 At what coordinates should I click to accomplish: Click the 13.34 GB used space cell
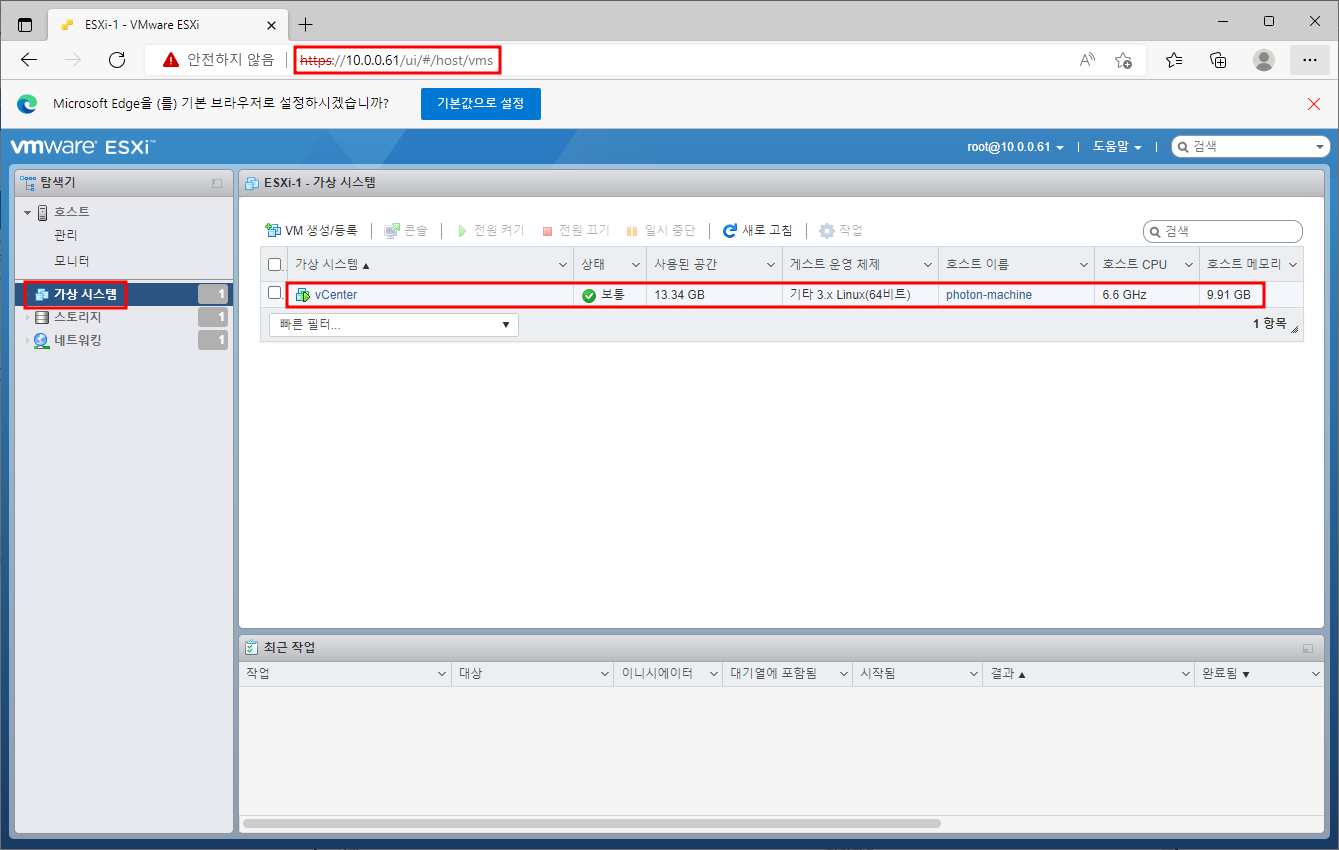tap(679, 295)
